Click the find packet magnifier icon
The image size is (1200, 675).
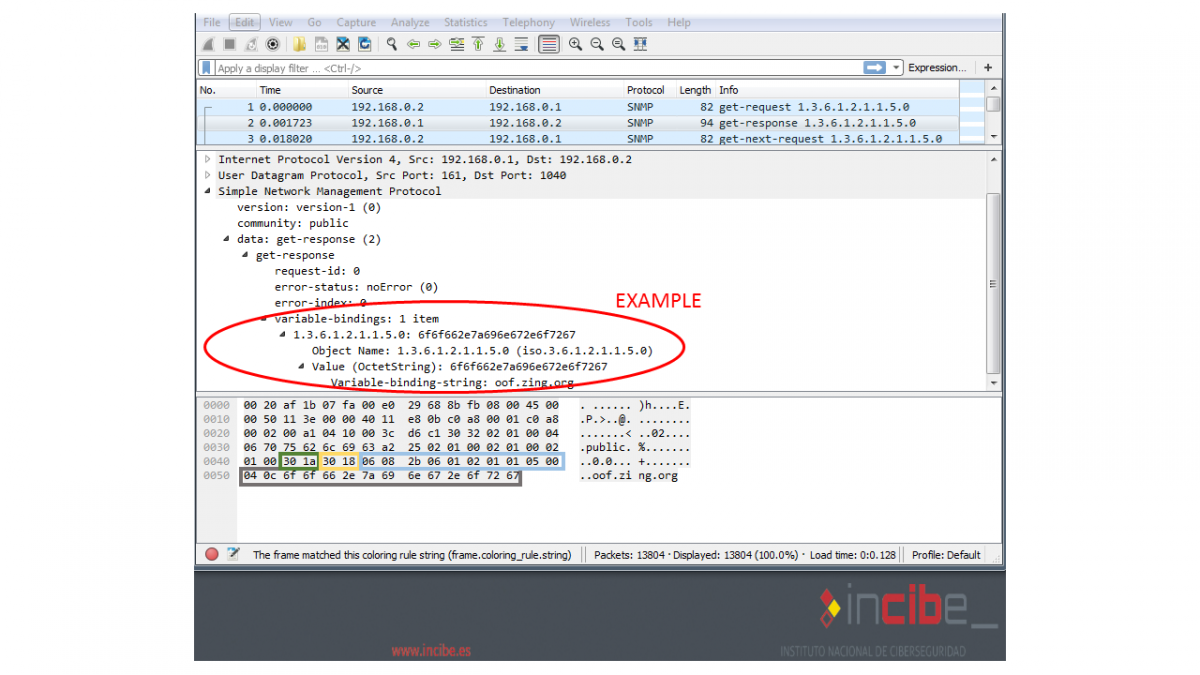click(x=392, y=44)
